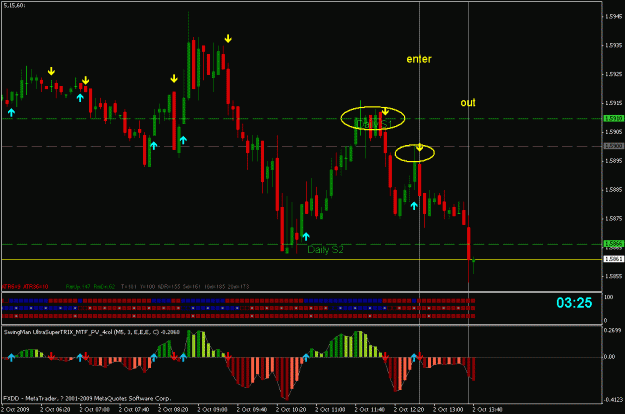This screenshot has height=414, width=625.
Task: Click the '2 Oct 13:40' time axis label
Action: tap(487, 409)
